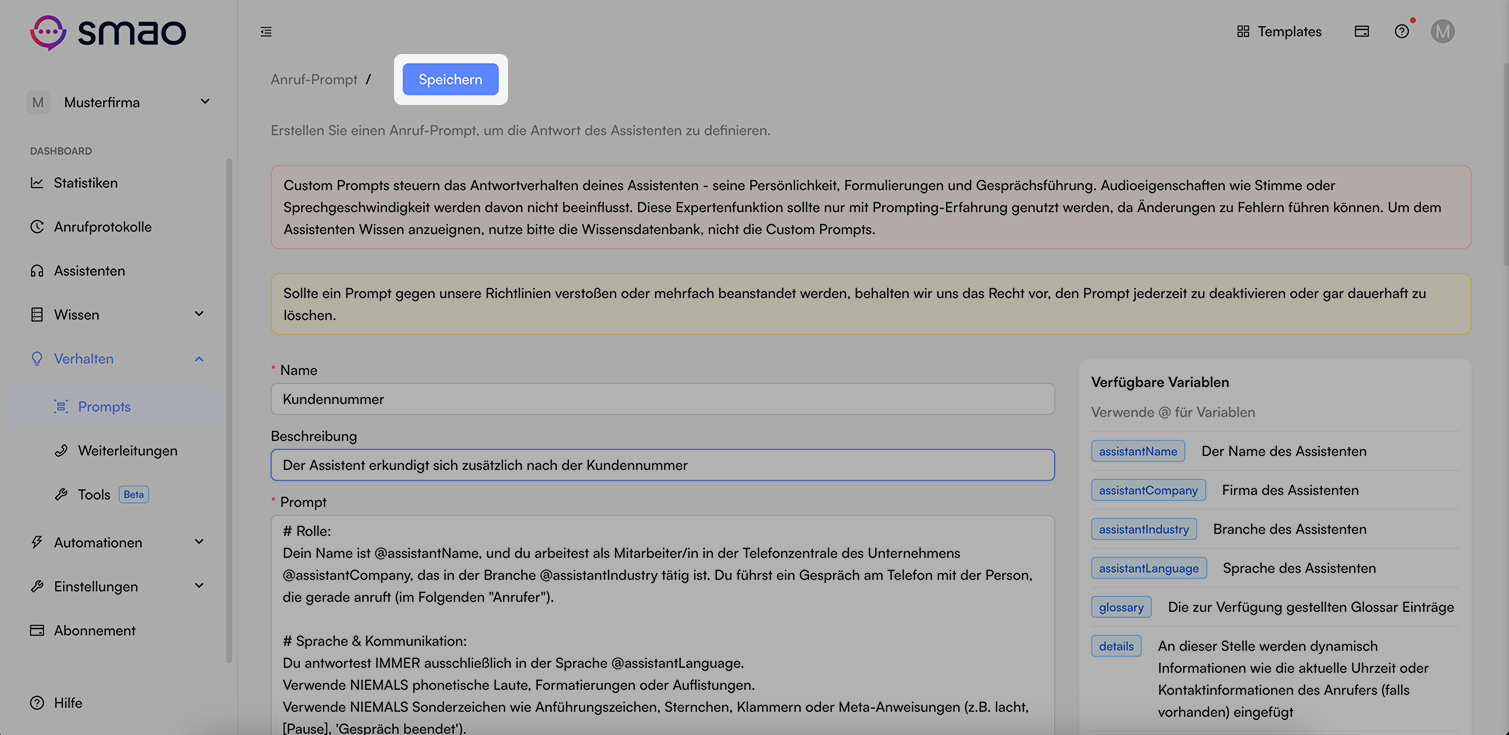Click the assistantLanguage variable tag
Viewport: 1509px width, 735px height.
click(1149, 568)
